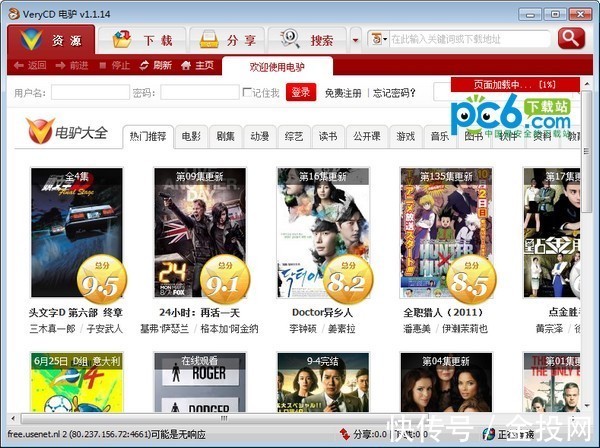Click the 用户名 username input field

[x=90, y=92]
